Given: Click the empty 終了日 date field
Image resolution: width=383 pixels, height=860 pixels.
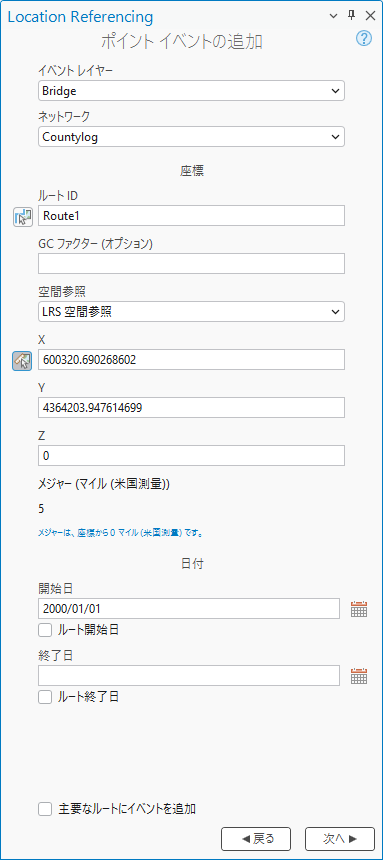Looking at the screenshot, I should point(189,676).
